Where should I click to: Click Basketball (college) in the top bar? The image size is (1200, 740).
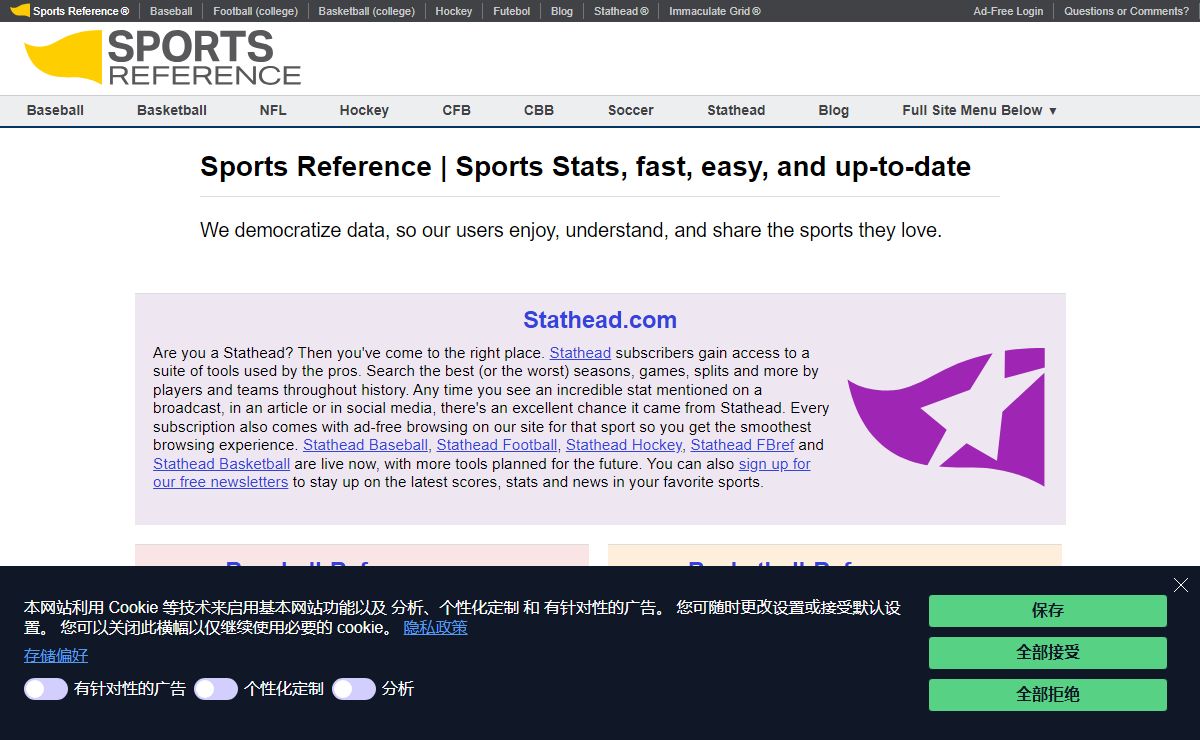point(367,11)
